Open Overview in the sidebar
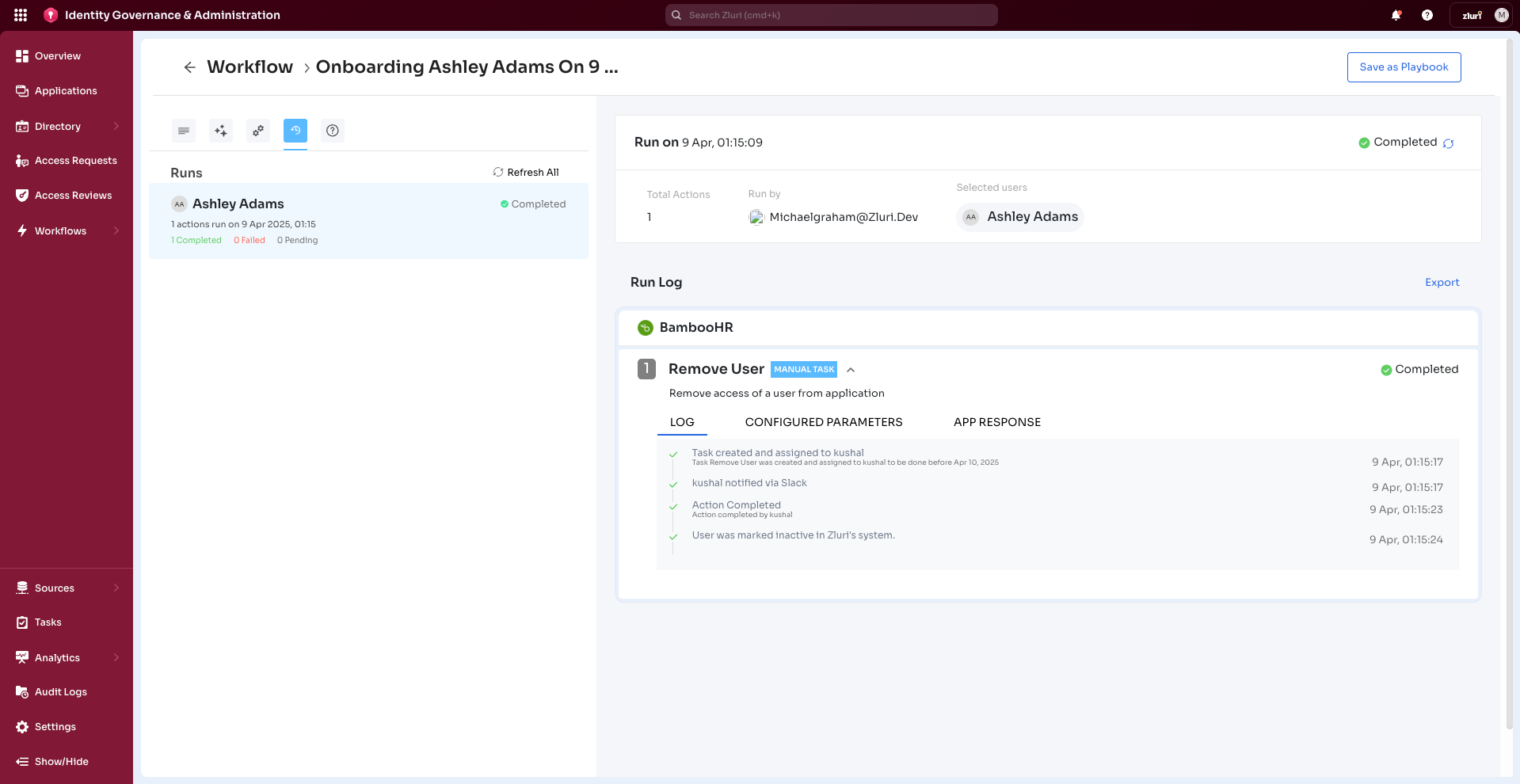 58,56
